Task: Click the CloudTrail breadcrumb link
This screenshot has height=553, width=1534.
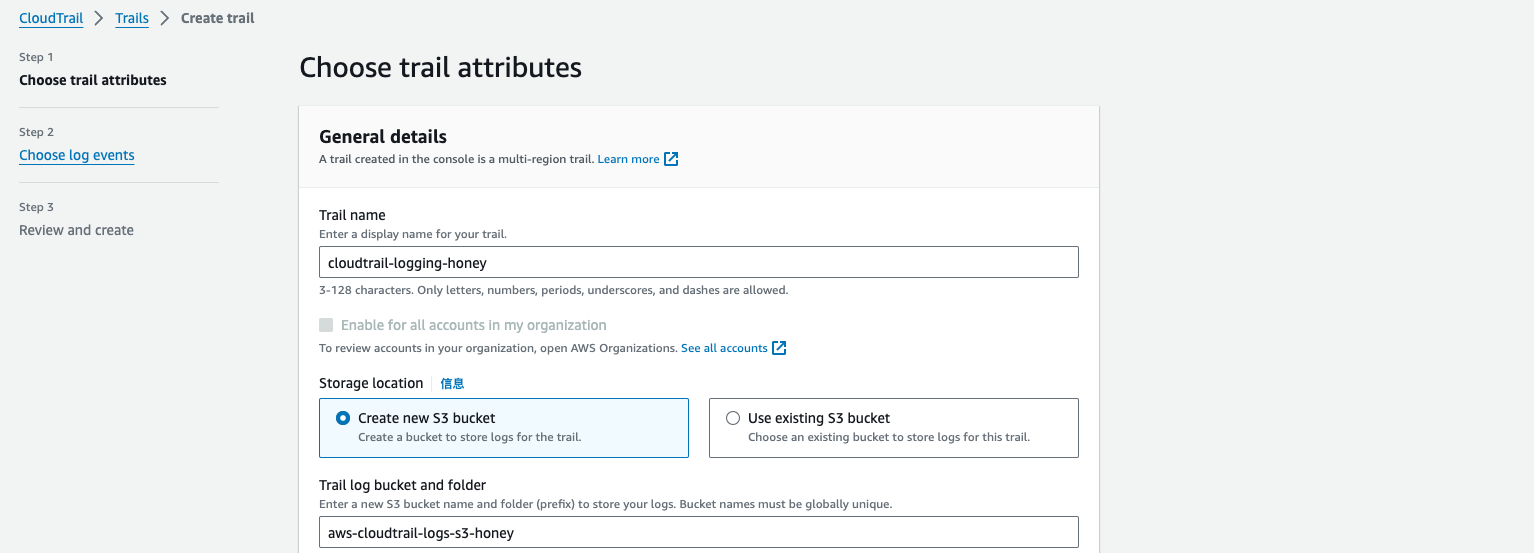Action: click(x=51, y=18)
